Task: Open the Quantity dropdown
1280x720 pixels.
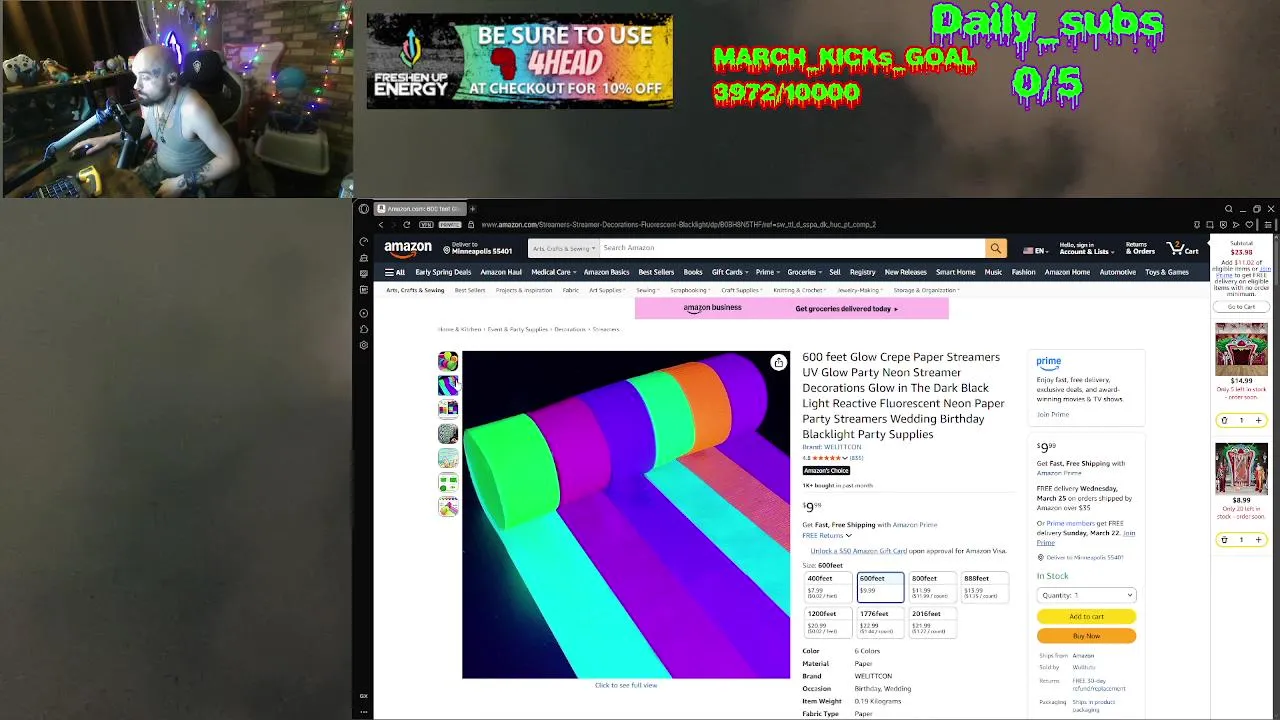Action: click(x=1086, y=595)
